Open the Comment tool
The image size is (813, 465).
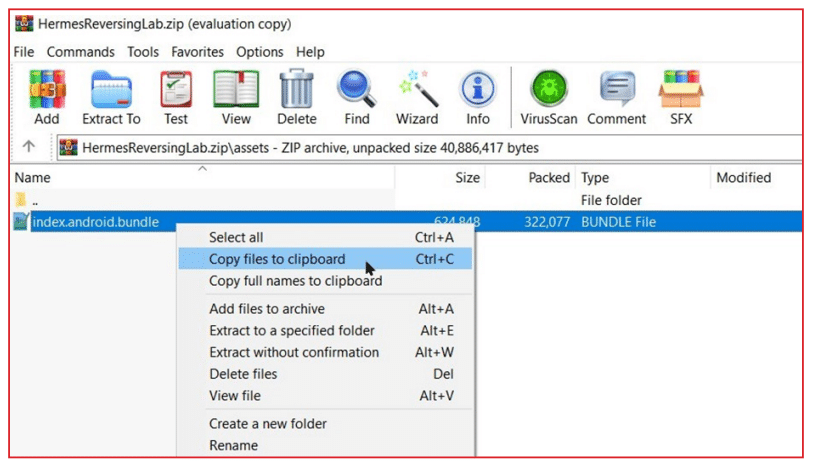tap(616, 97)
